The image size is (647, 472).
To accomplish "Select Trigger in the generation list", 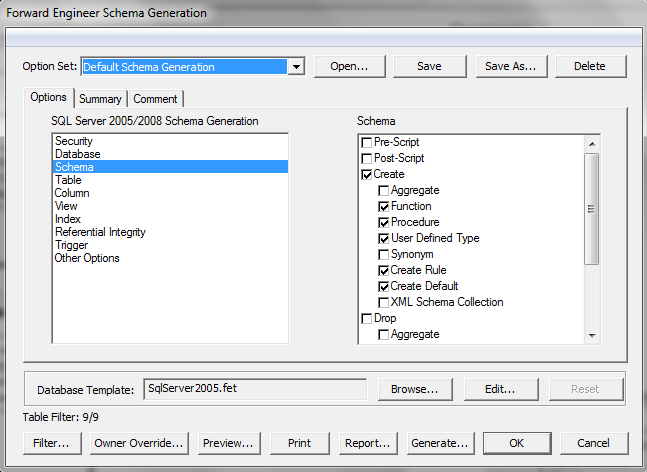I will [x=170, y=245].
